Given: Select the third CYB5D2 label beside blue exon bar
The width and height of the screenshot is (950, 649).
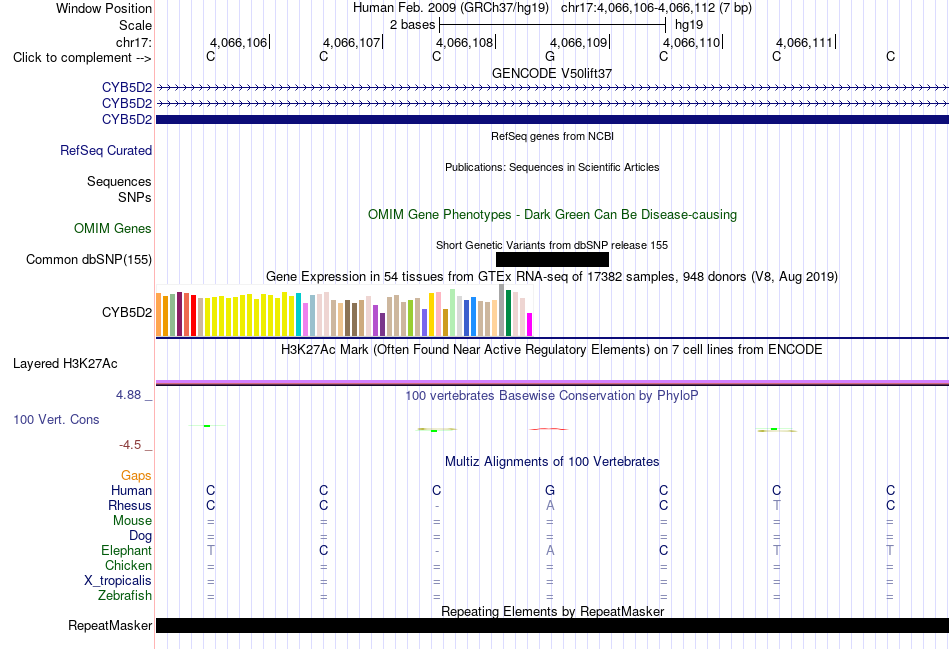Looking at the screenshot, I should pos(127,119).
